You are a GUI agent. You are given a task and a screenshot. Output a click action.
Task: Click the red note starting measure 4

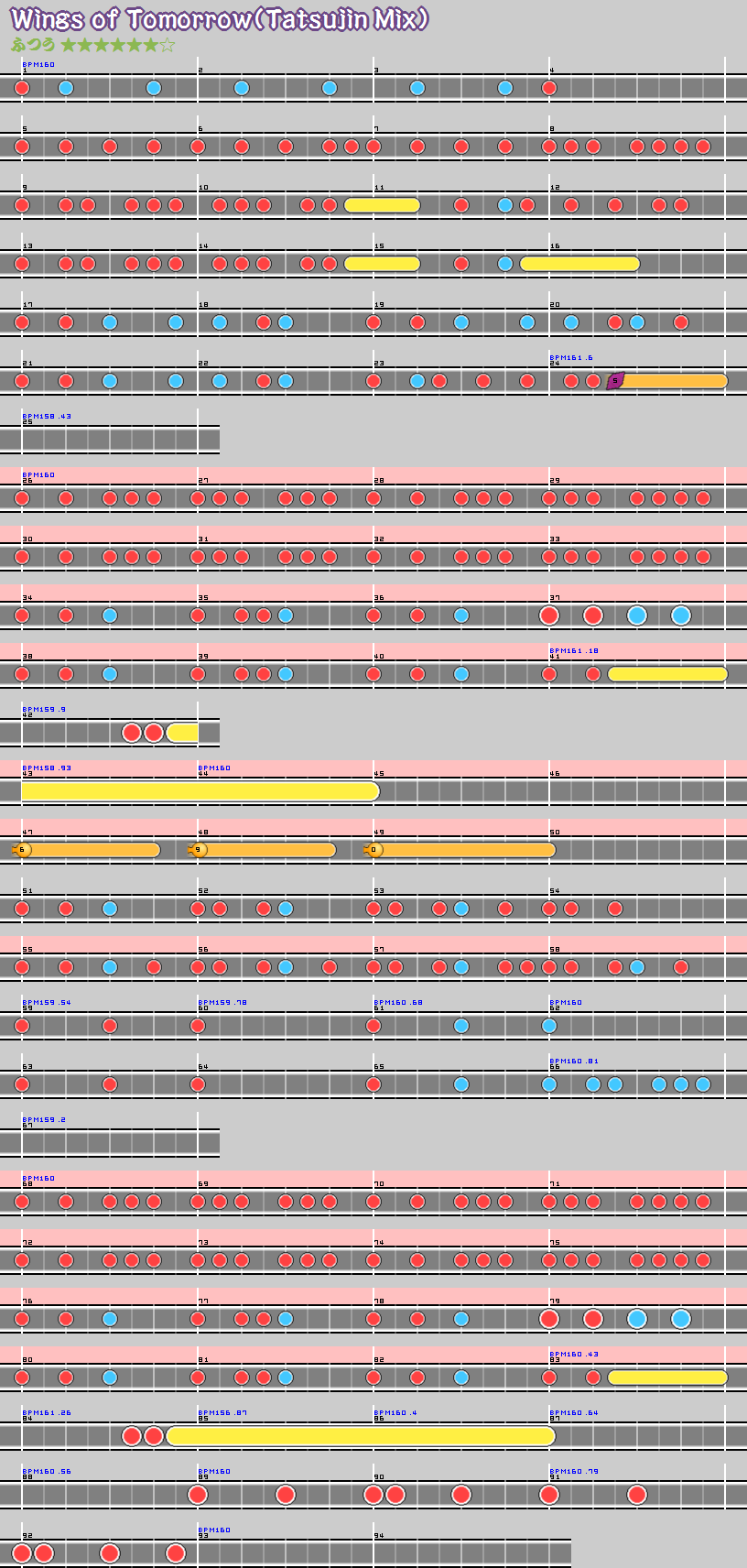point(549,88)
